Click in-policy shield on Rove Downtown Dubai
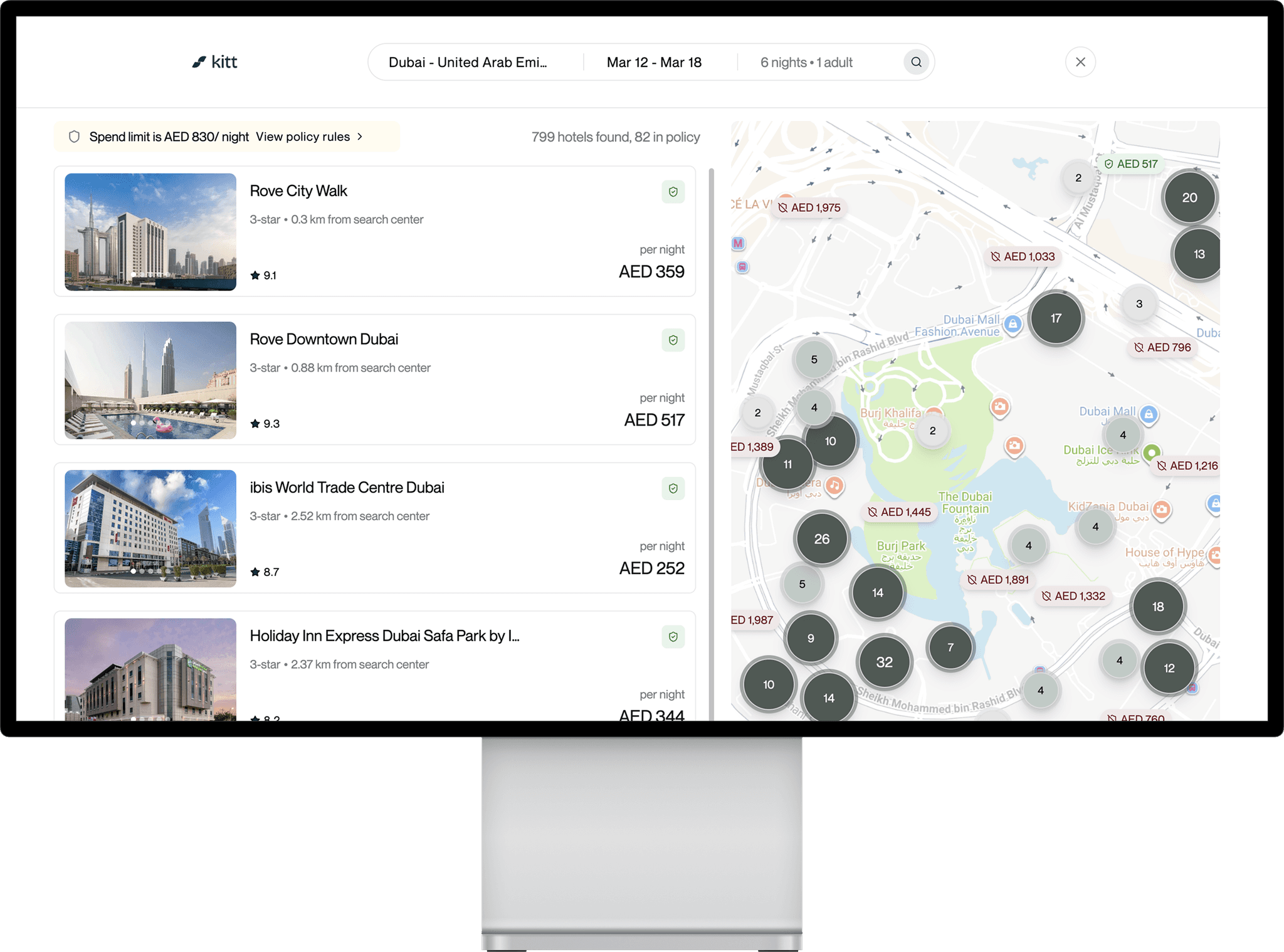 click(673, 340)
